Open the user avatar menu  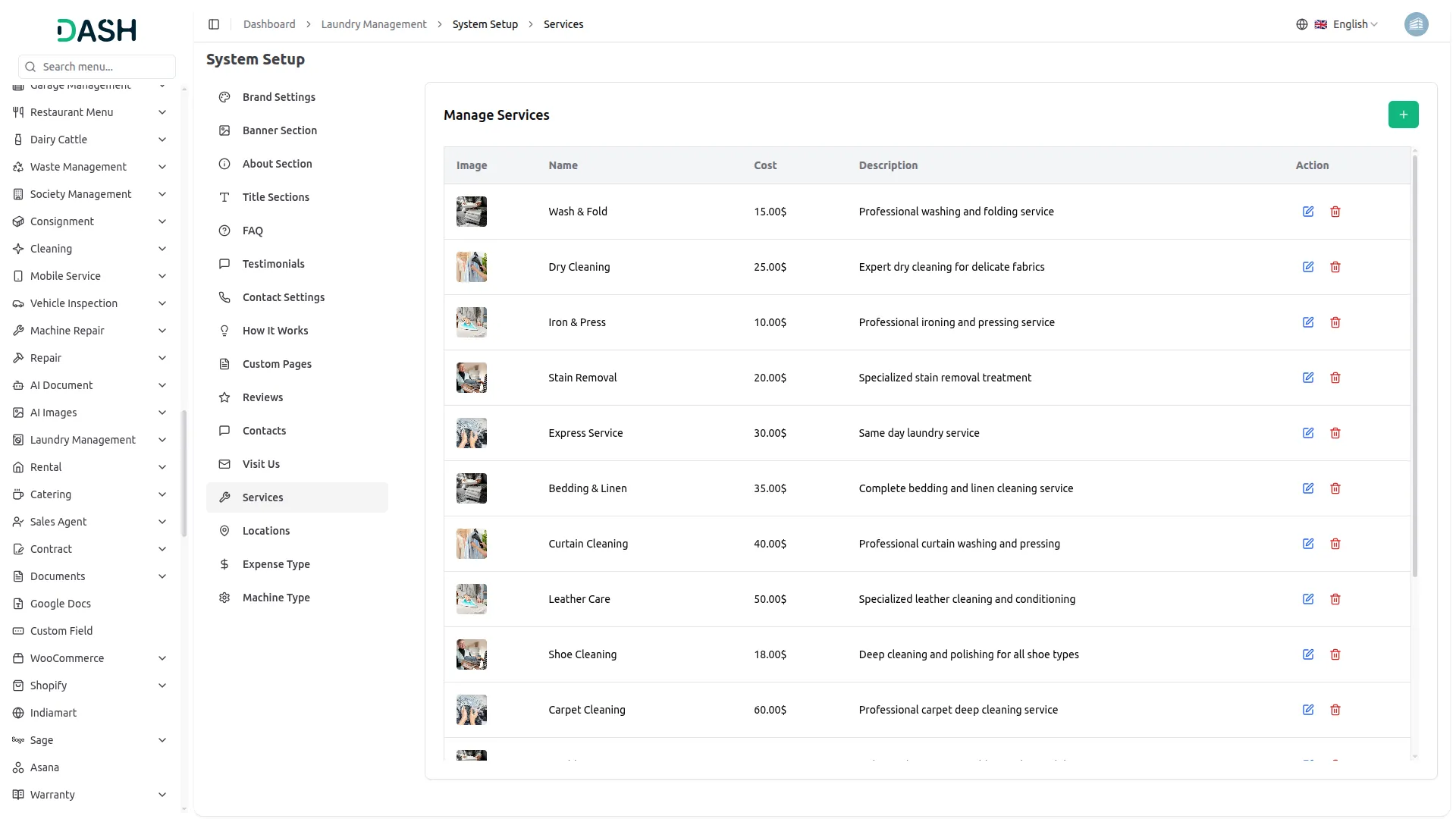coord(1416,24)
